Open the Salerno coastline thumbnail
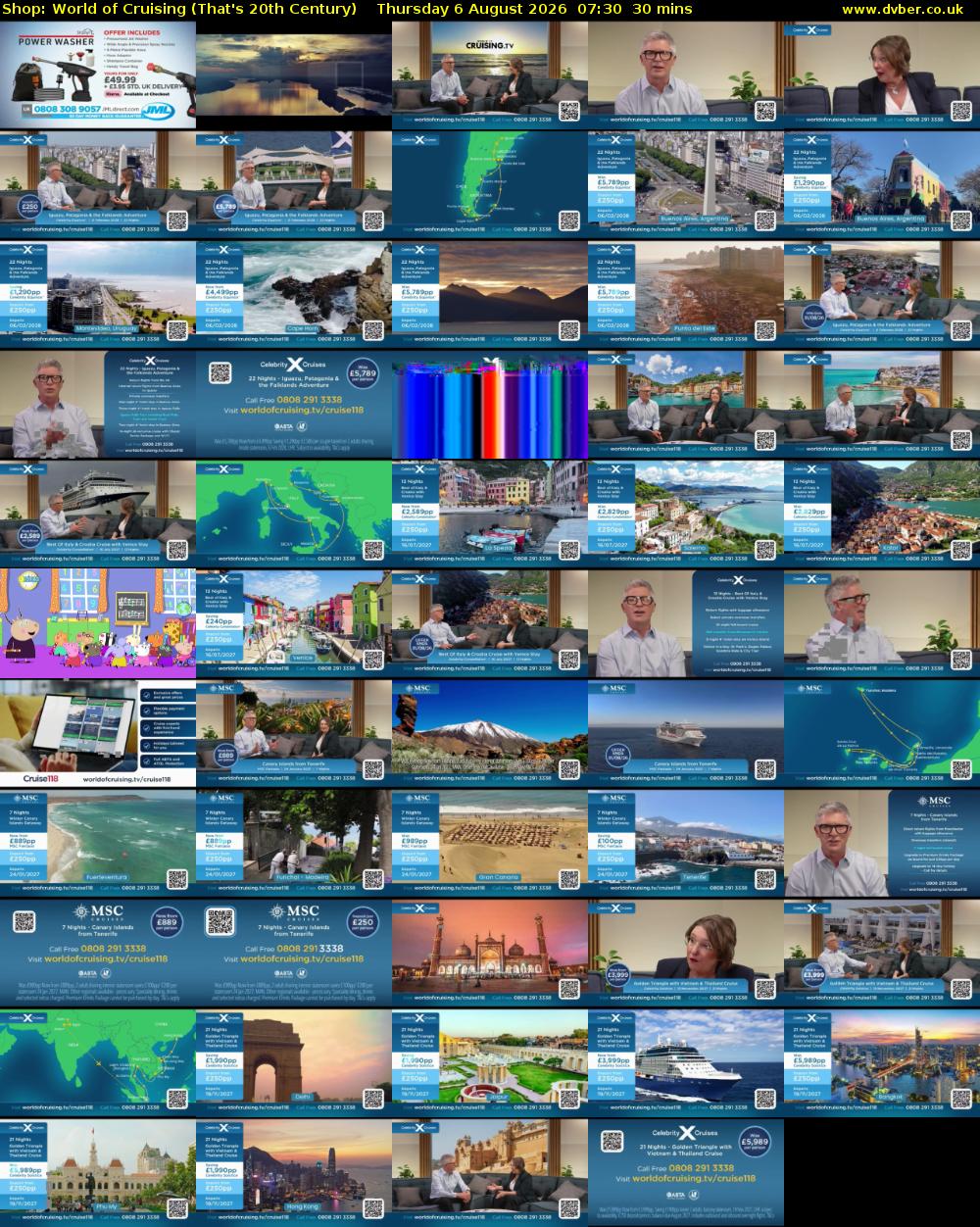The height and width of the screenshot is (1227, 980). point(686,515)
